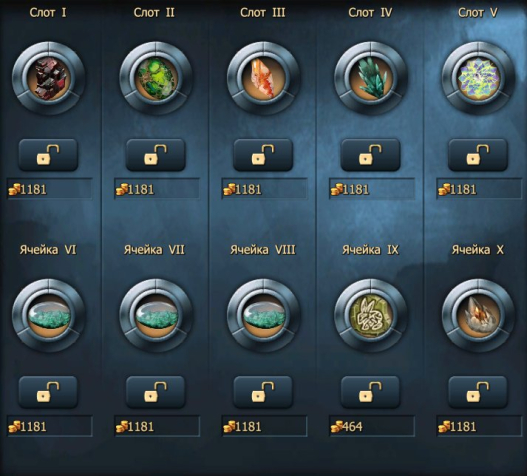The image size is (527, 476).
Task: Select the rune stone in Ячейка IX
Action: (x=371, y=315)
